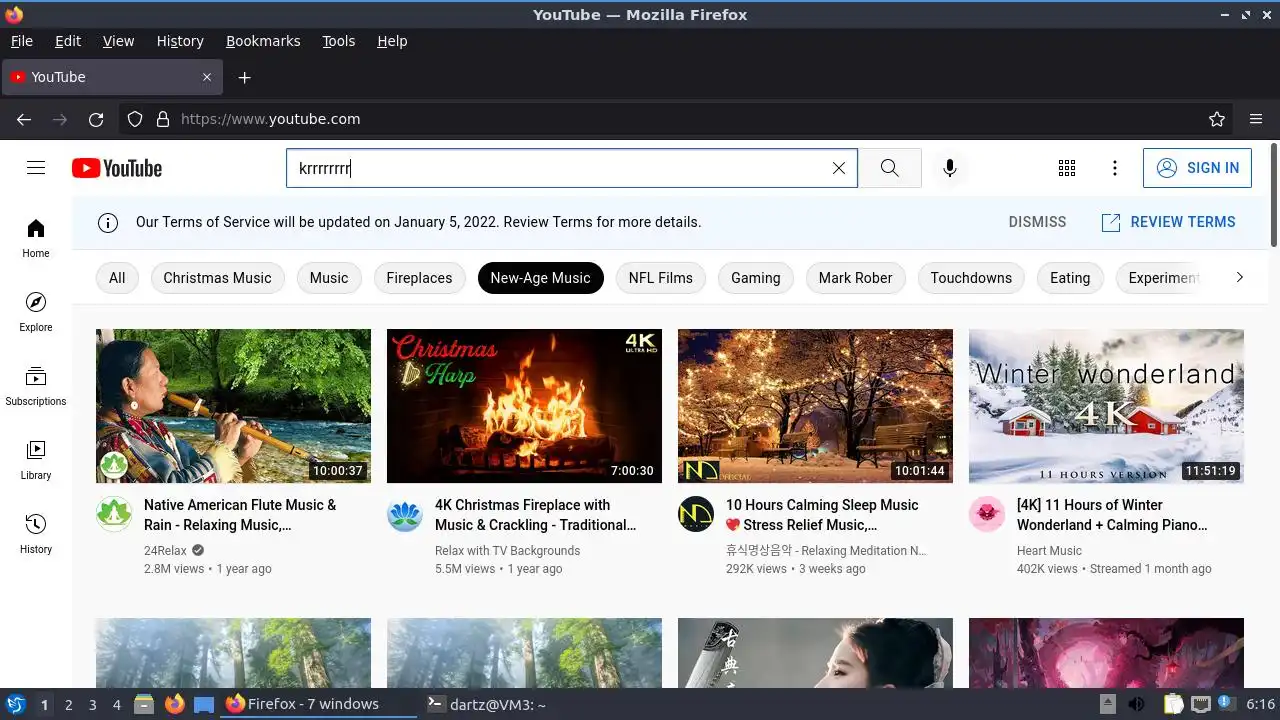Open the tracking protection shield icon
1280x720 pixels.
[135, 119]
